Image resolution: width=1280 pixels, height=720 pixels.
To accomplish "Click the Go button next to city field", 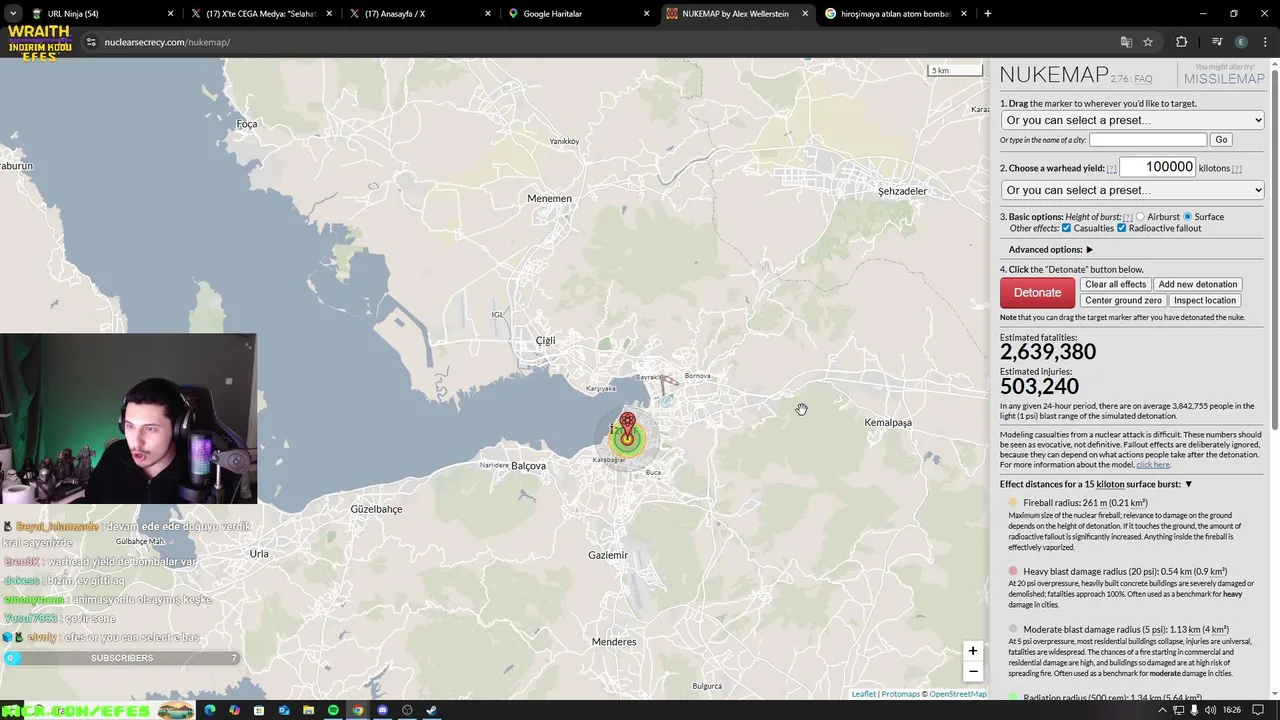I will [1221, 140].
